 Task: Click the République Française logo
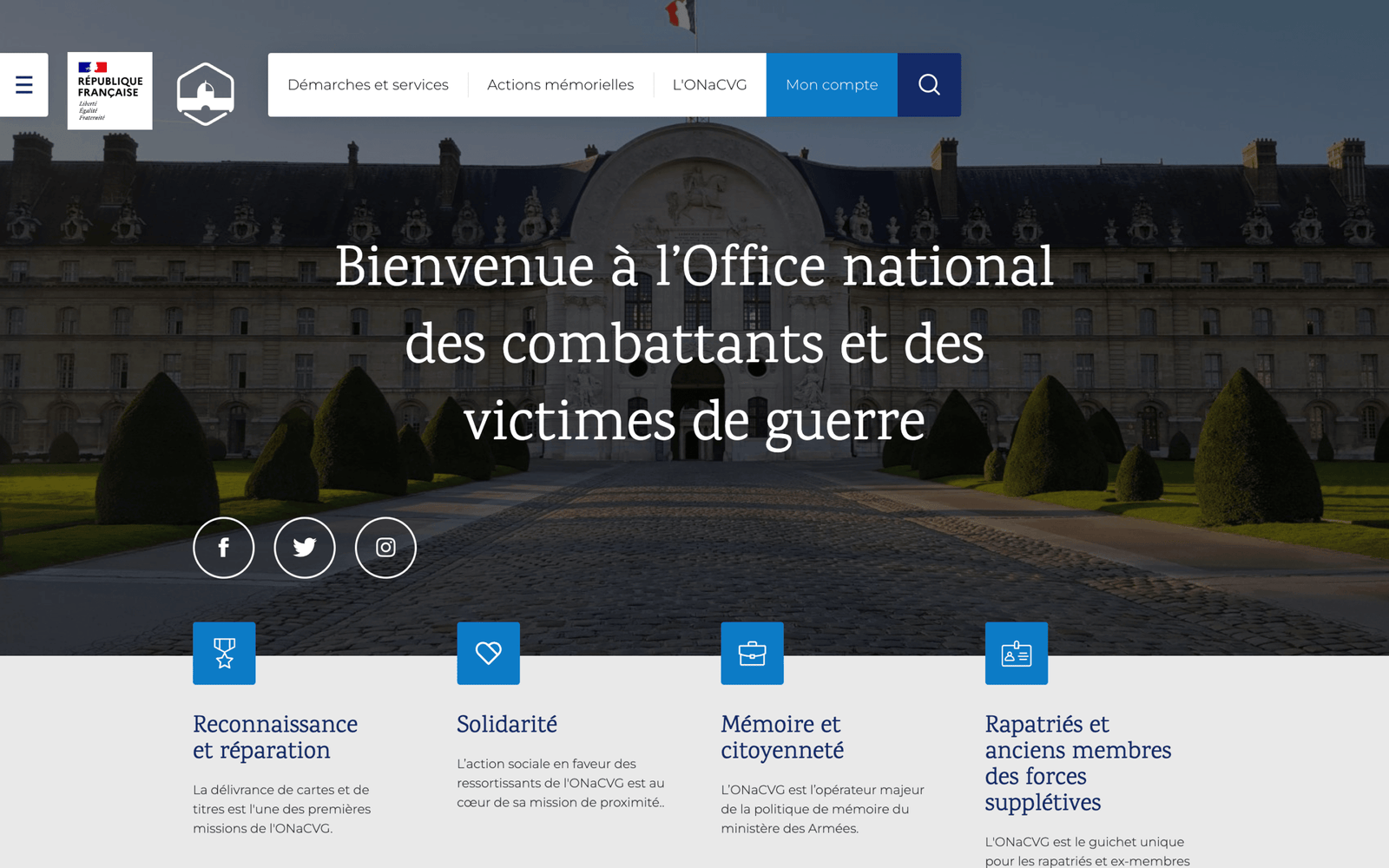coord(109,90)
